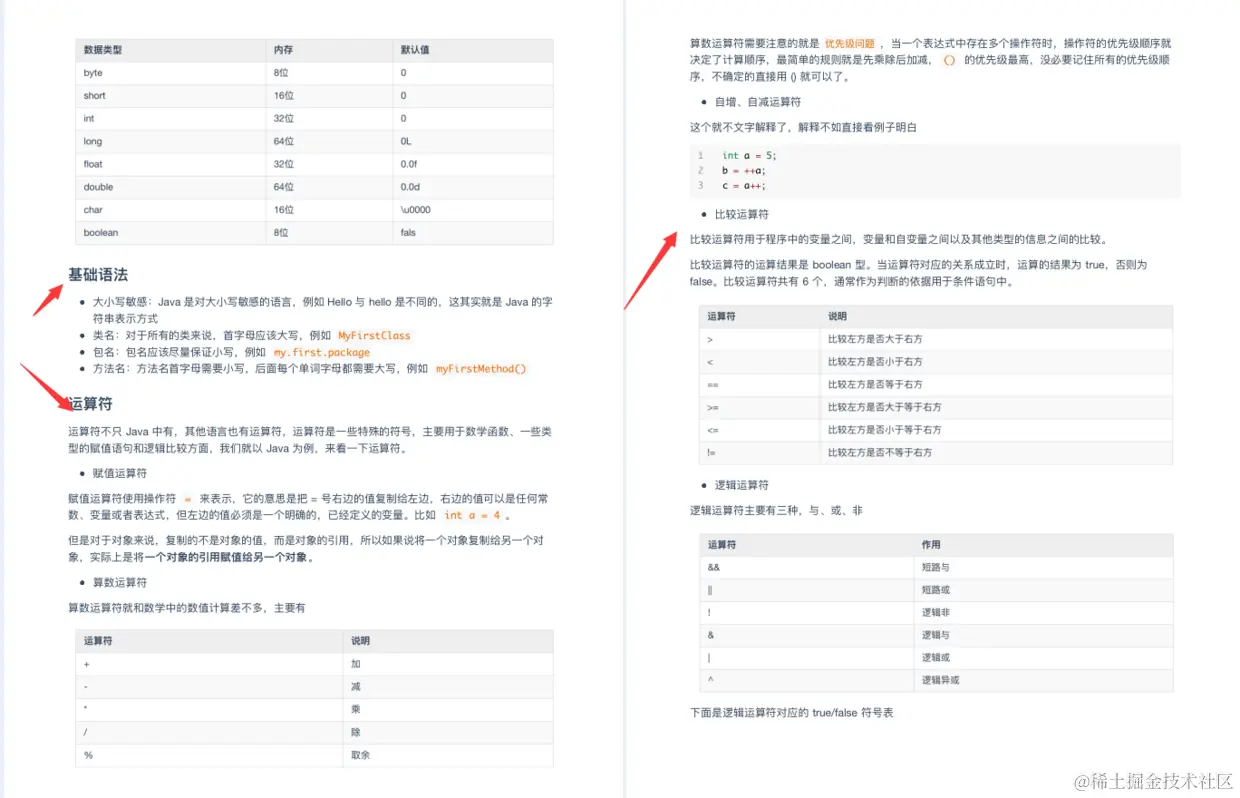Select the 0.0d default value cell
This screenshot has height=798, width=1240.
tap(473, 187)
